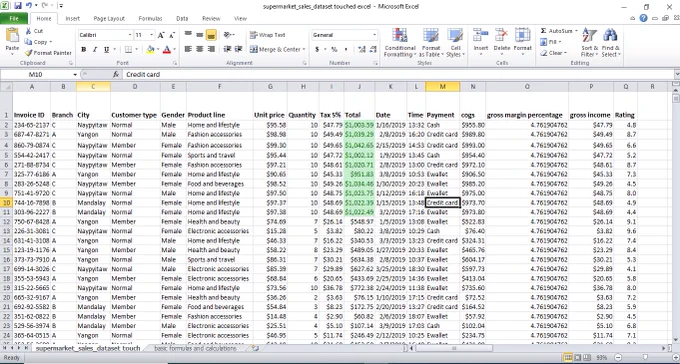Screen dimensions: 680x364
Task: Click the insert new worksheet icon
Action: click(x=255, y=348)
